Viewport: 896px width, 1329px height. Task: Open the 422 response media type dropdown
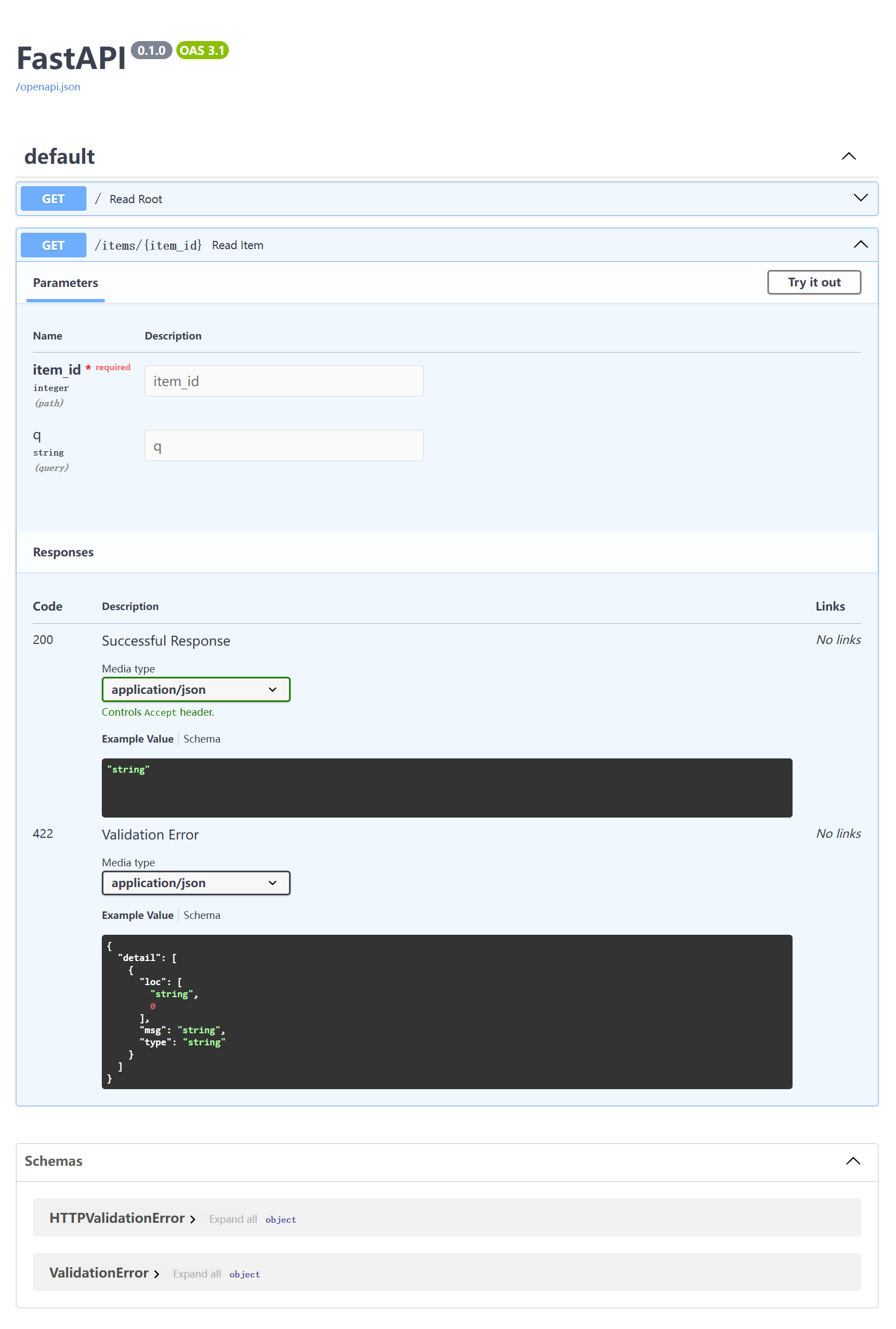coord(196,883)
